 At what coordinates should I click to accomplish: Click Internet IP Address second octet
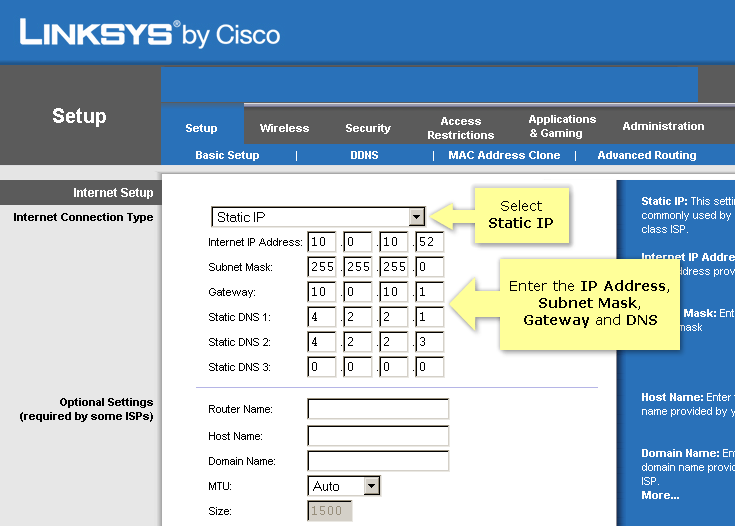[358, 241]
